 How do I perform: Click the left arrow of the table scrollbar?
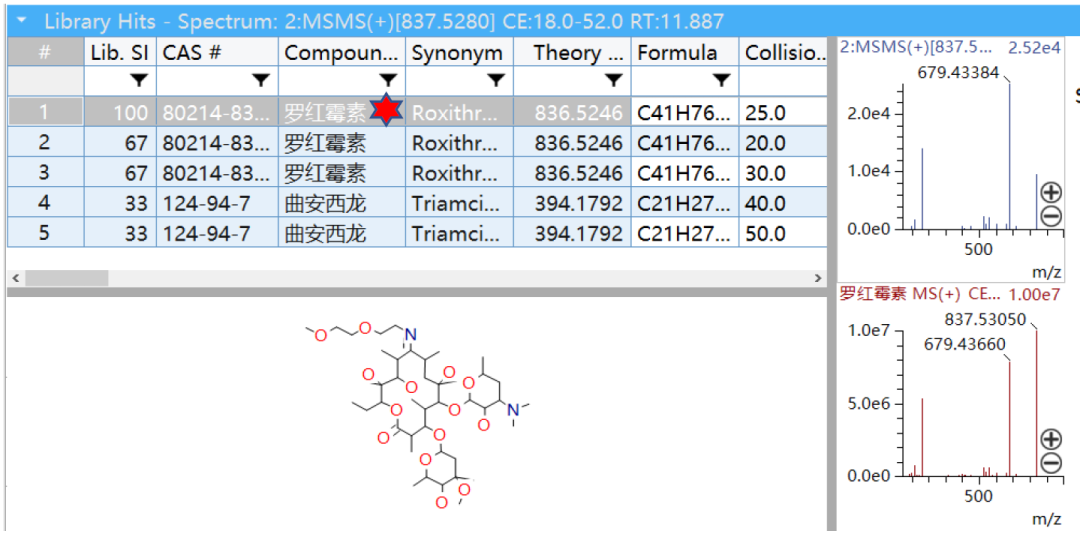tap(15, 277)
